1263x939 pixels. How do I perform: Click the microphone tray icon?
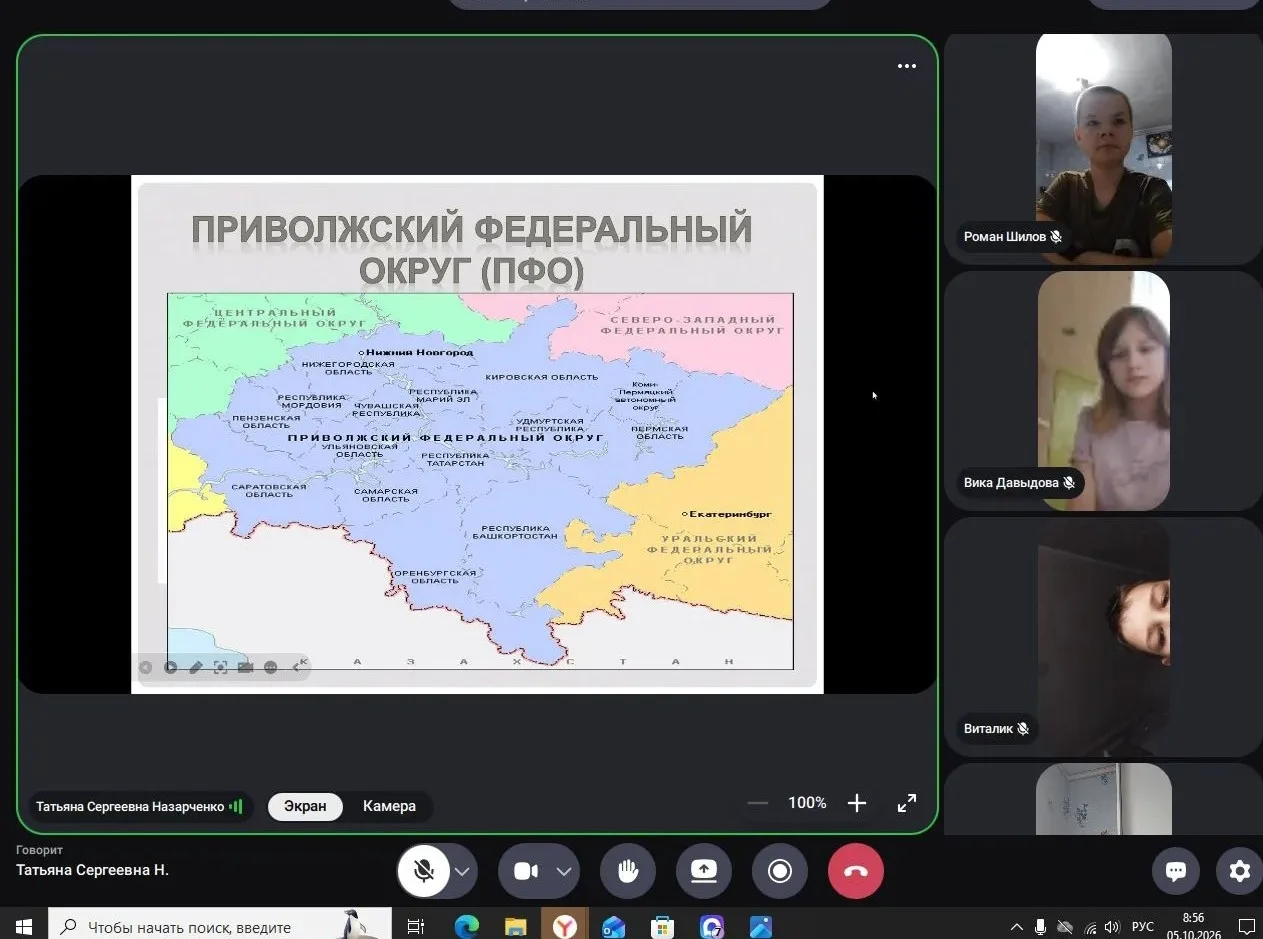point(1041,927)
